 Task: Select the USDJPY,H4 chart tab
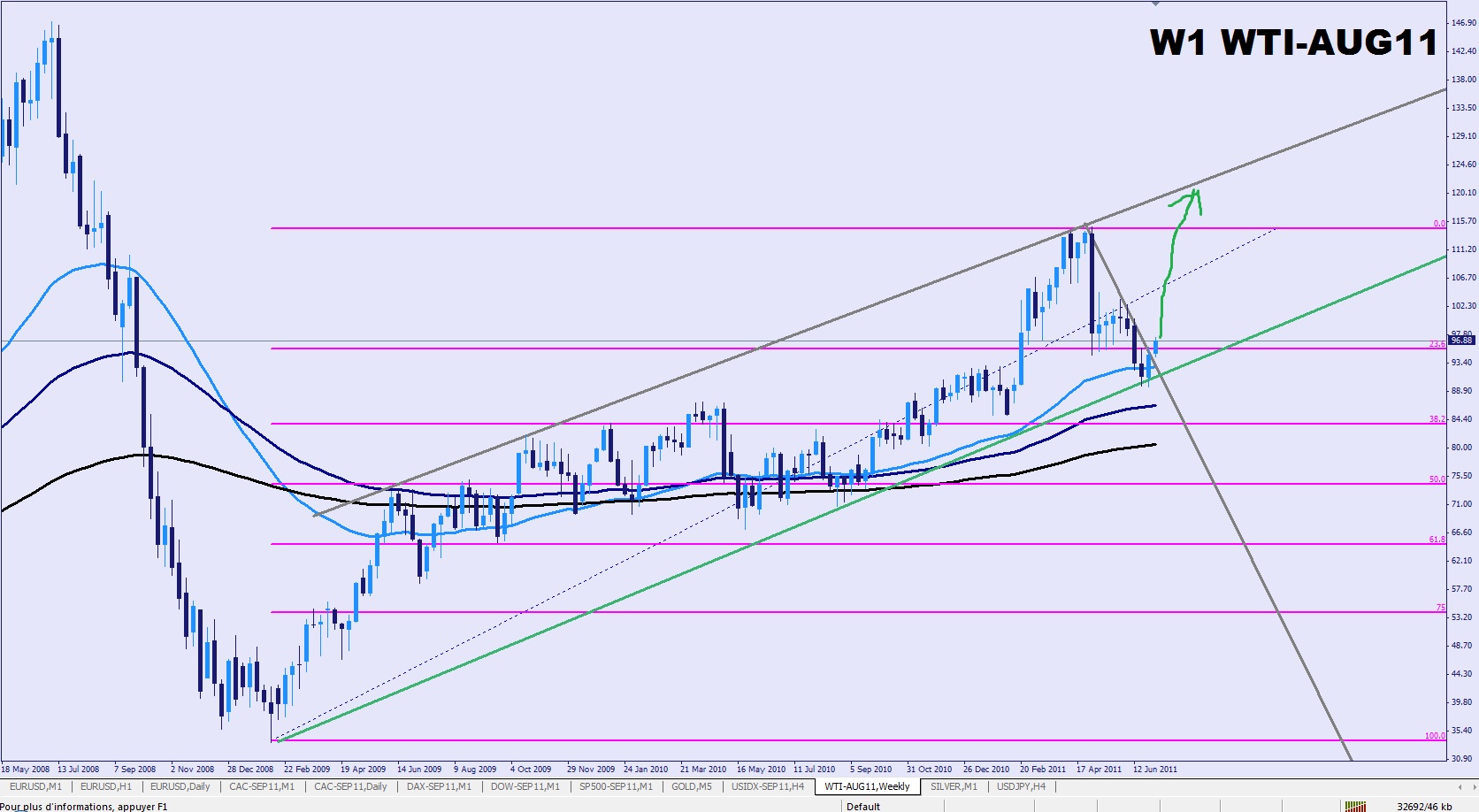click(x=1021, y=786)
